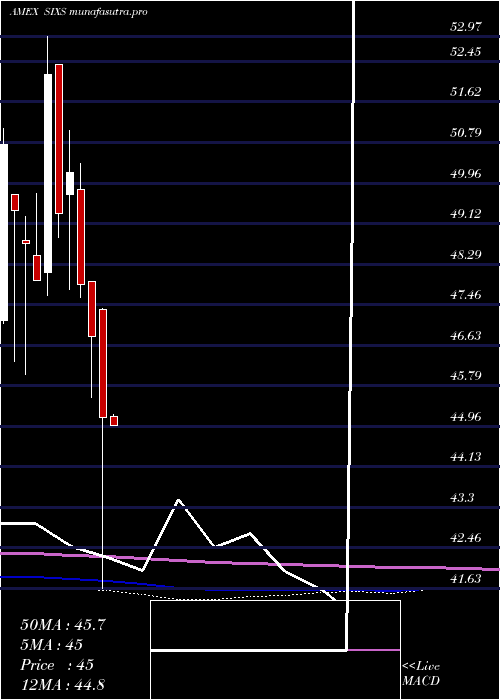
Task: Click the 45.79 price axis label
Action: coord(466,376)
